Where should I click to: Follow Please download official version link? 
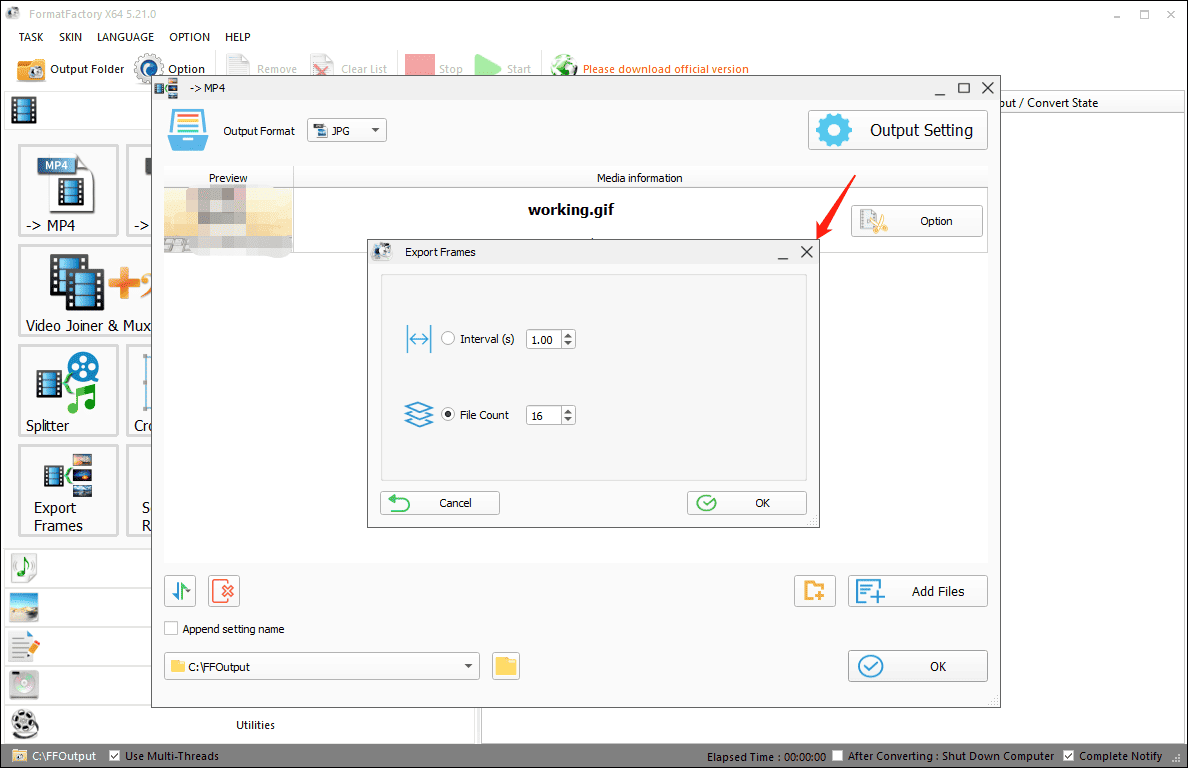(x=665, y=69)
